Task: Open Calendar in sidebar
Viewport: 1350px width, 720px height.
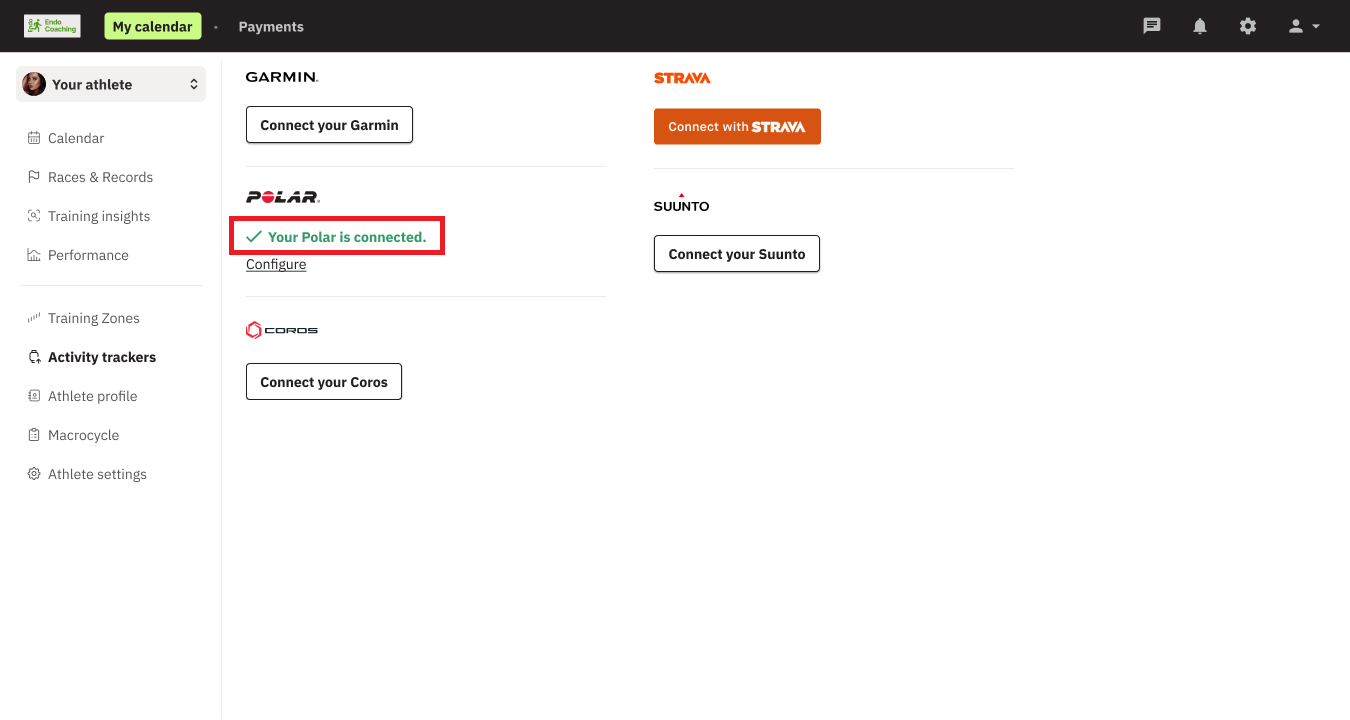Action: pyautogui.click(x=76, y=138)
